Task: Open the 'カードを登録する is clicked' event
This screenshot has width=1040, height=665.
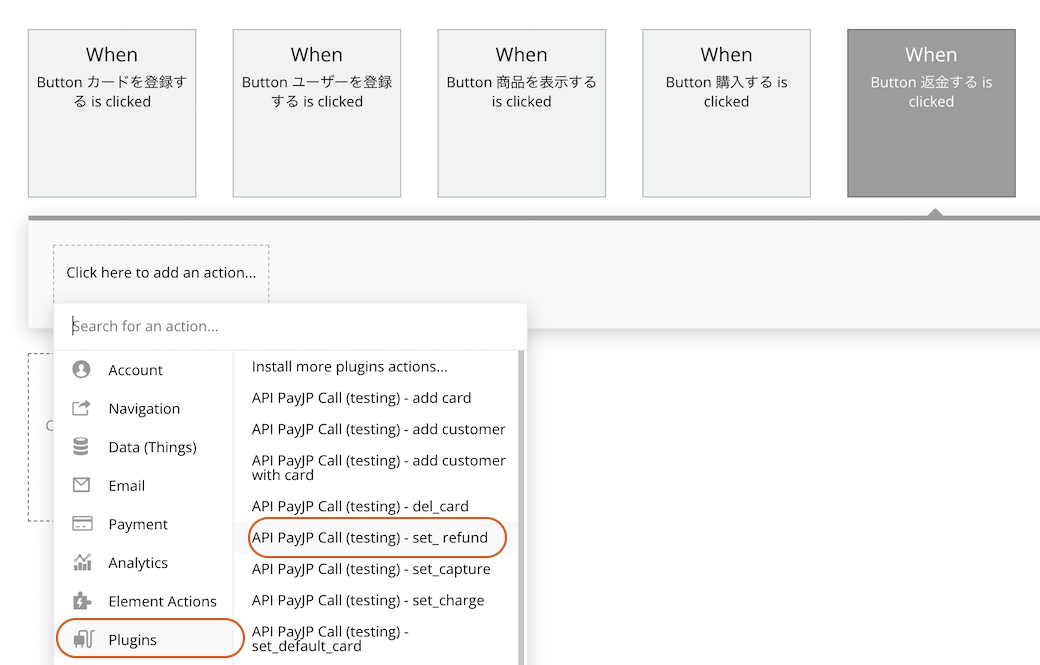Action: tap(112, 113)
